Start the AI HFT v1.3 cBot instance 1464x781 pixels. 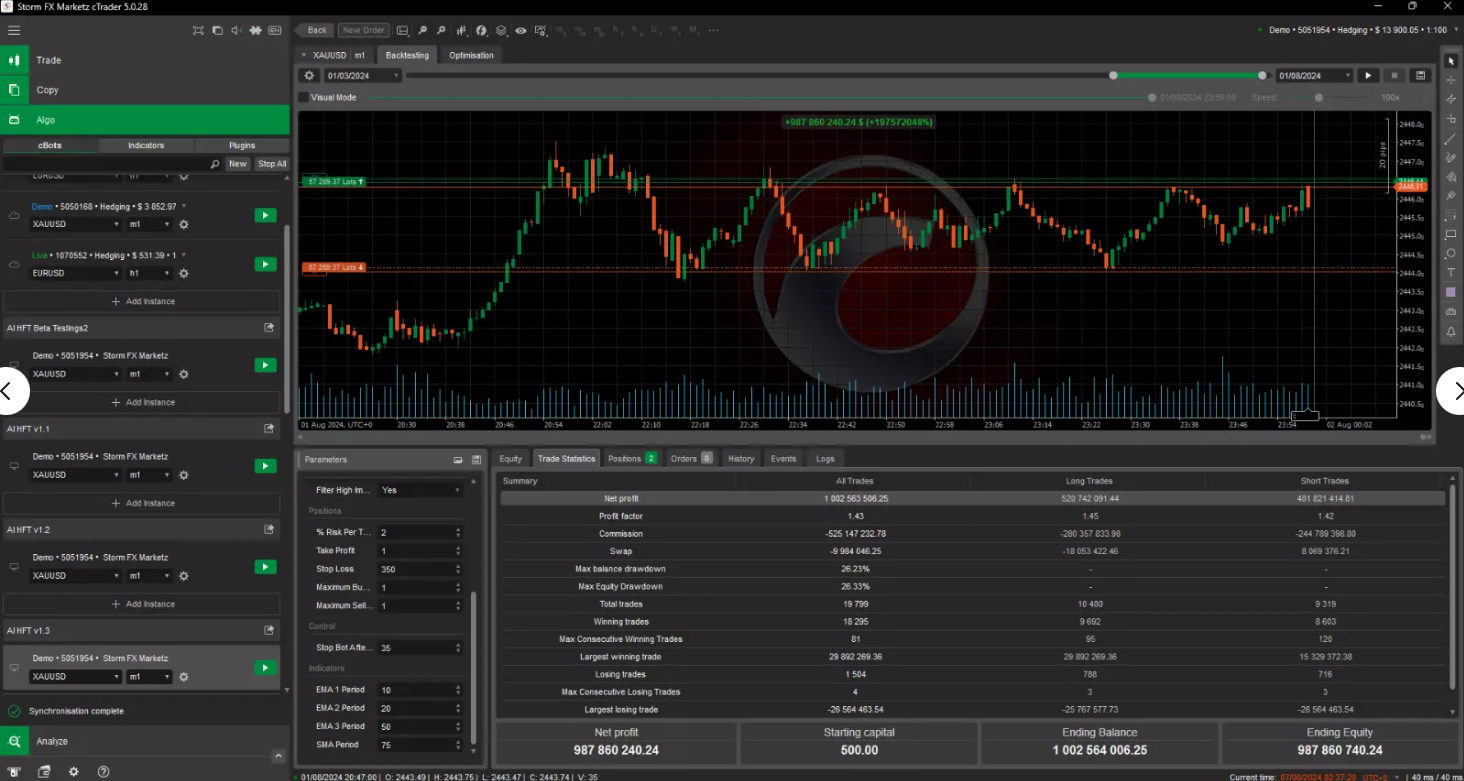tap(265, 668)
